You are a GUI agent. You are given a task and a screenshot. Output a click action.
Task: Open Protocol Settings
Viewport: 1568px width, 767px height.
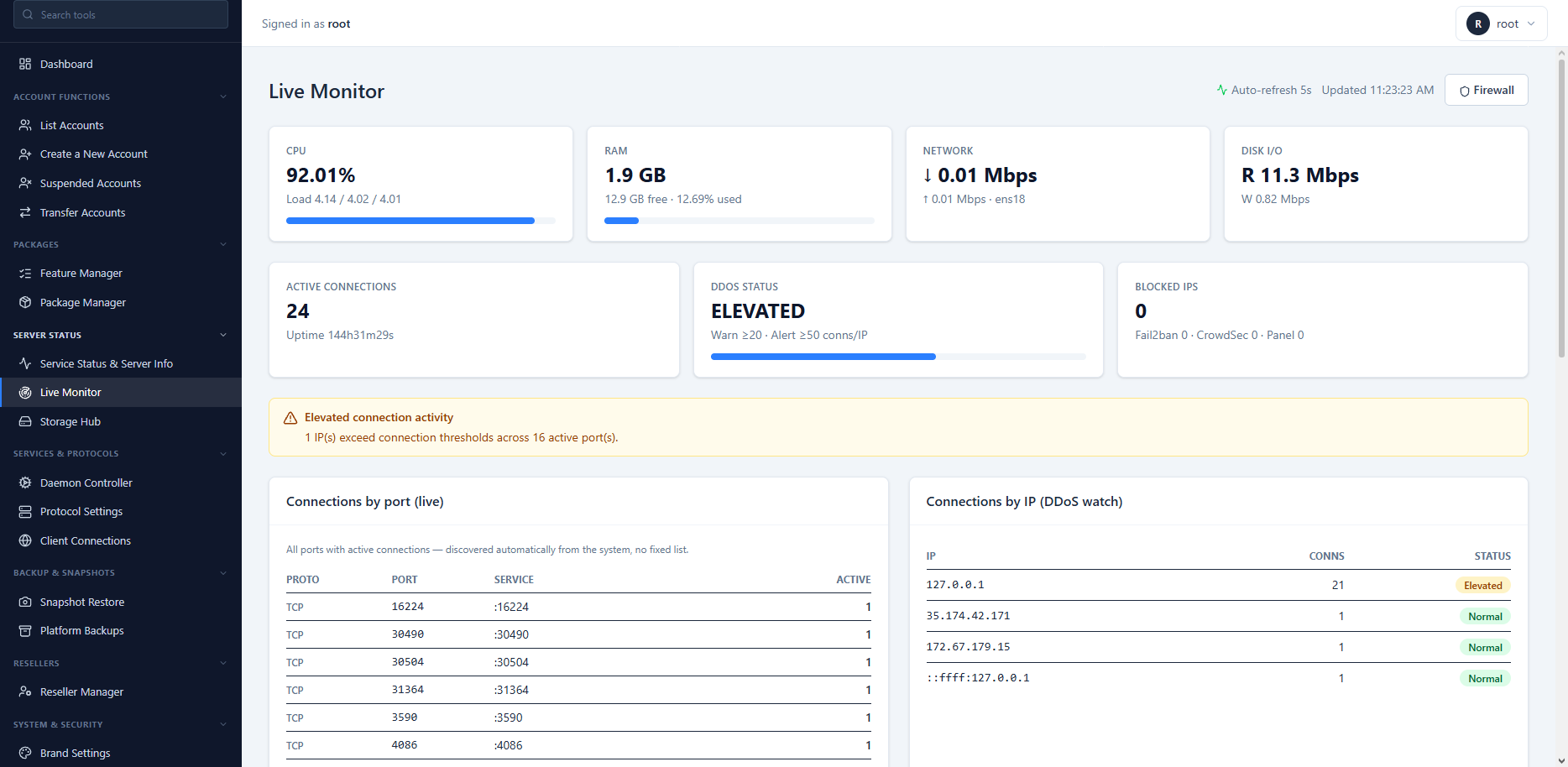(121, 511)
